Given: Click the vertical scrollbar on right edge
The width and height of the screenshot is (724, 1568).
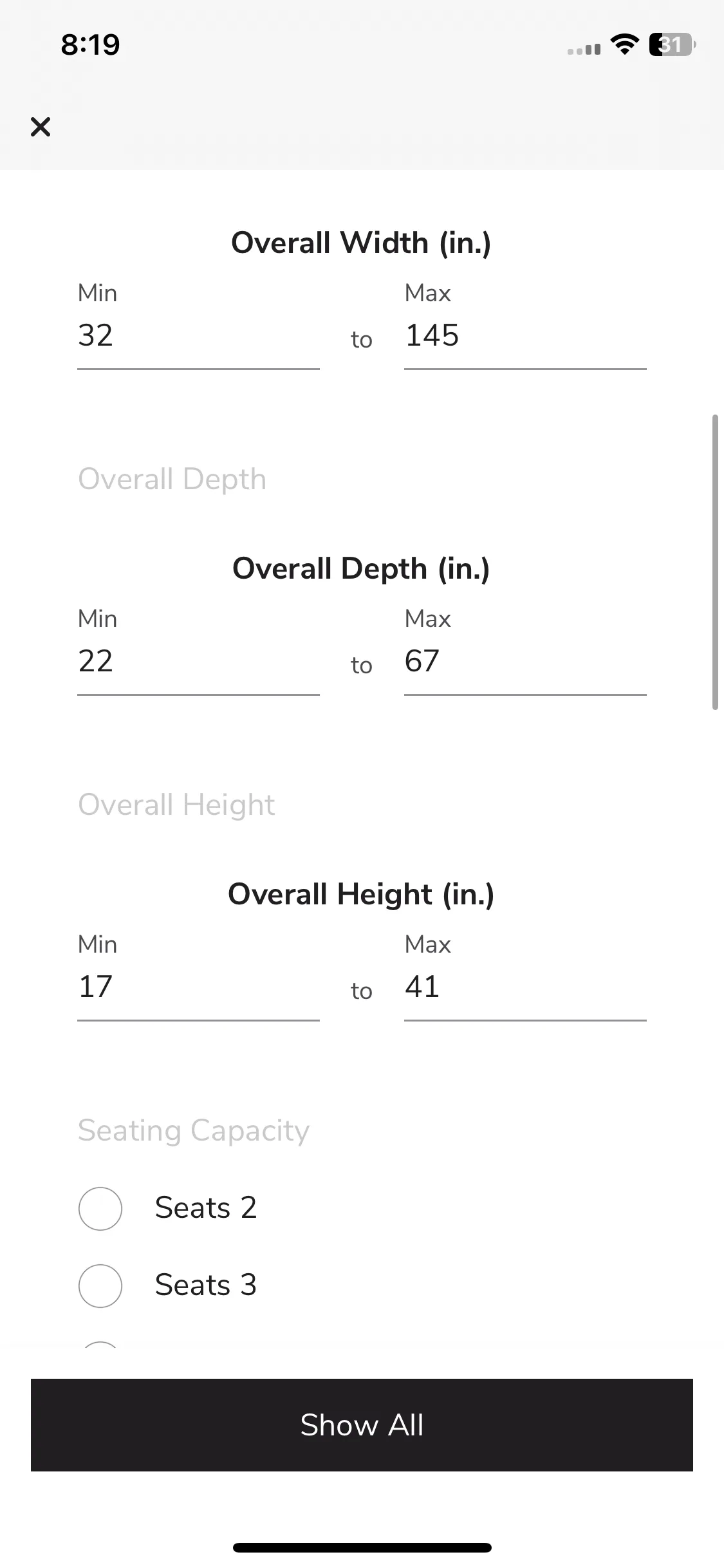Looking at the screenshot, I should tap(714, 563).
